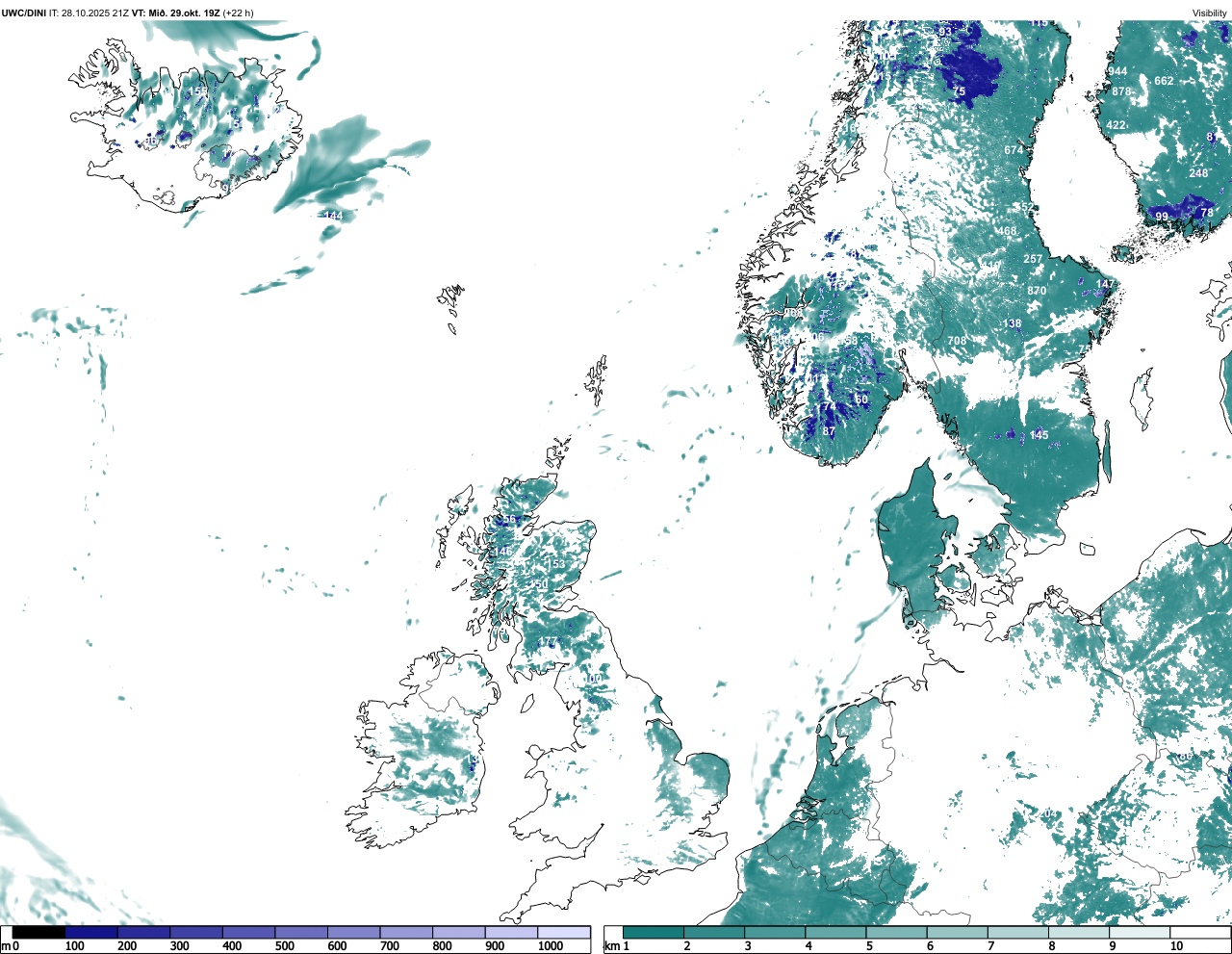Click the '500' metre tick label

click(x=285, y=946)
